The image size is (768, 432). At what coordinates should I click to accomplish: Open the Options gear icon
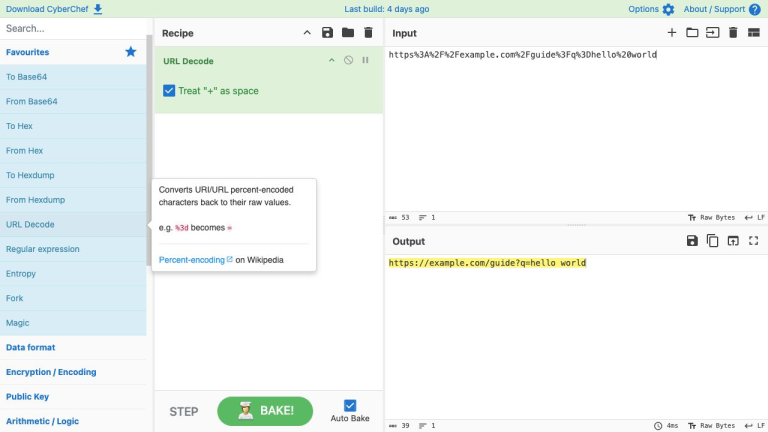click(x=668, y=9)
